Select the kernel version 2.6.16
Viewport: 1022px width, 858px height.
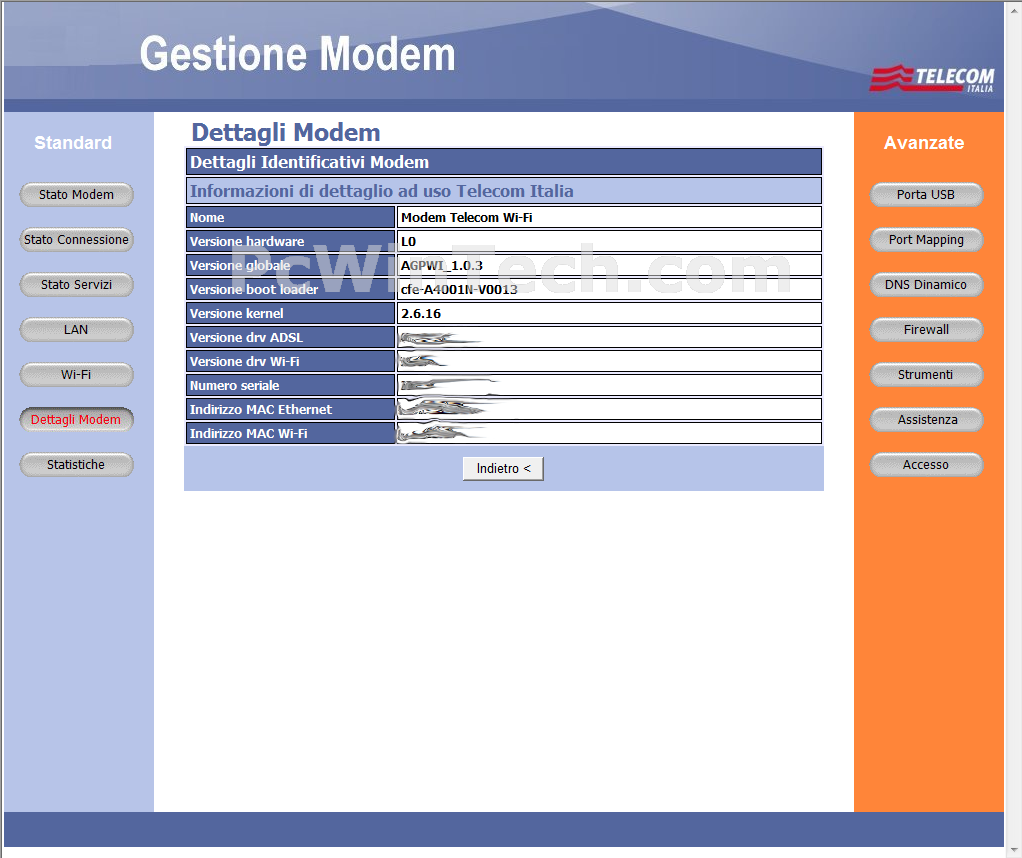pyautogui.click(x=421, y=314)
